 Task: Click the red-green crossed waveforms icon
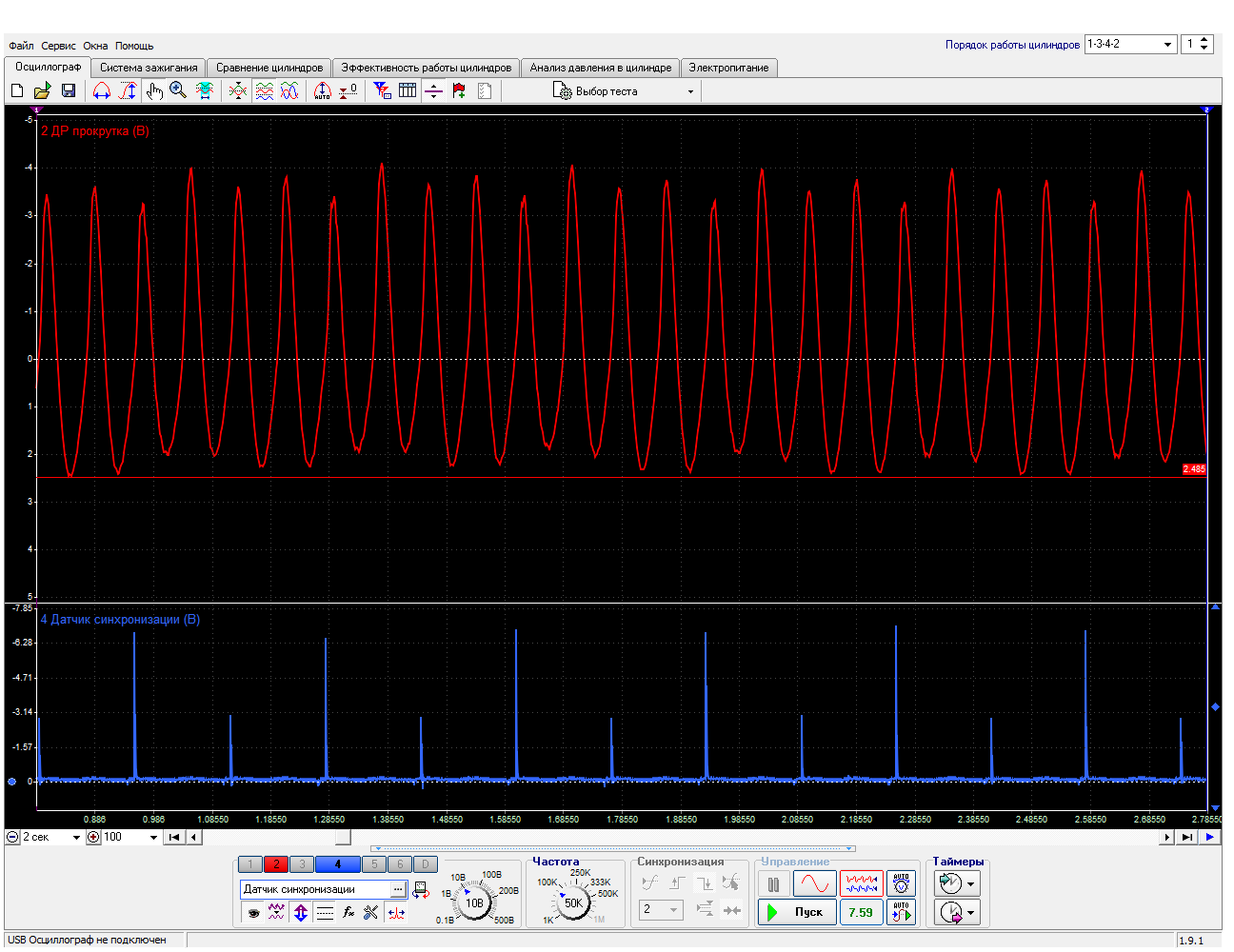coord(238,91)
